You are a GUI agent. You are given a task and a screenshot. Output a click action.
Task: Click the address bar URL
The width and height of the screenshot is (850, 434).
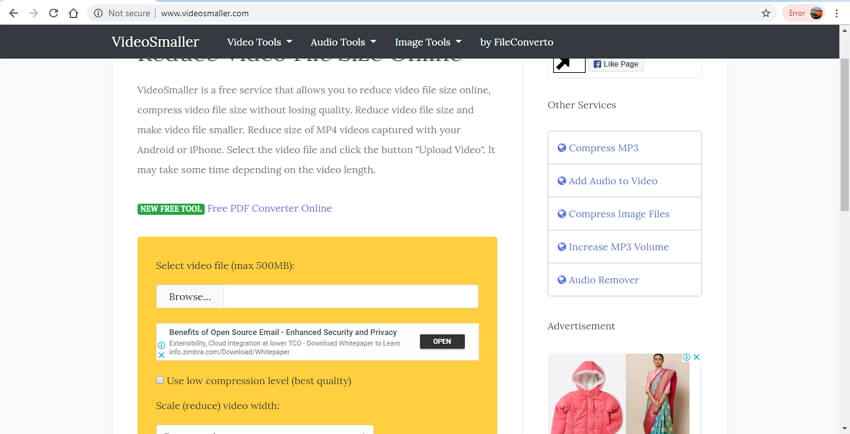point(205,14)
